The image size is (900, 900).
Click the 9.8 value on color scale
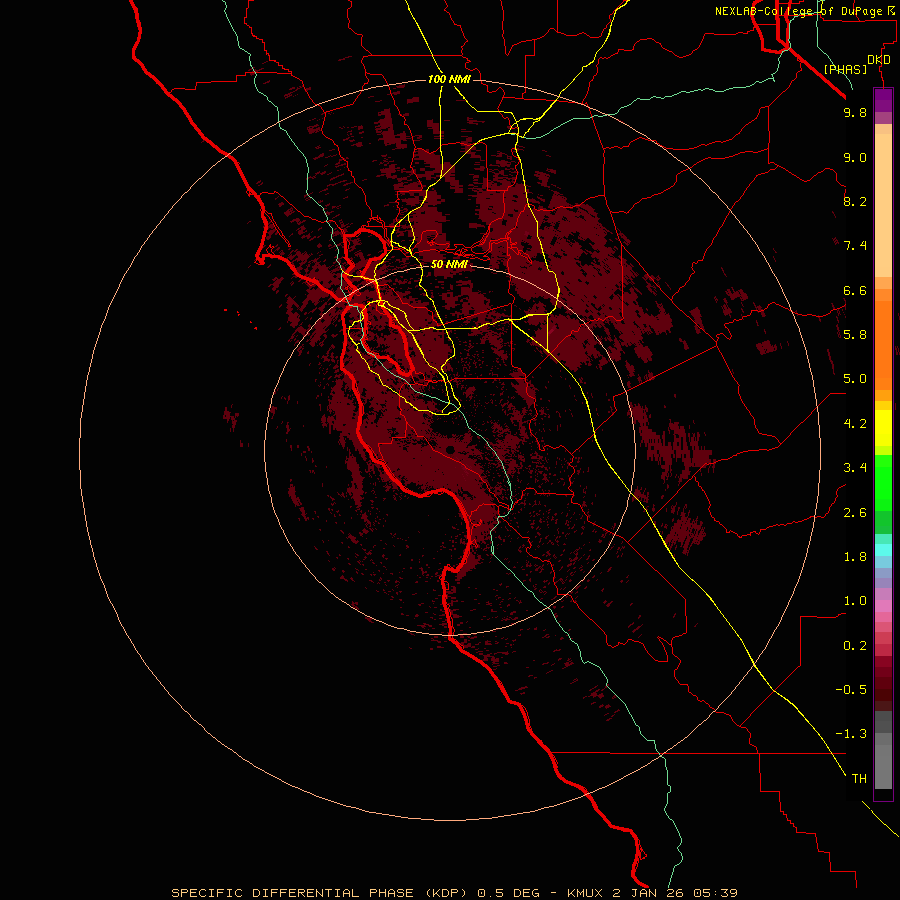pyautogui.click(x=855, y=112)
